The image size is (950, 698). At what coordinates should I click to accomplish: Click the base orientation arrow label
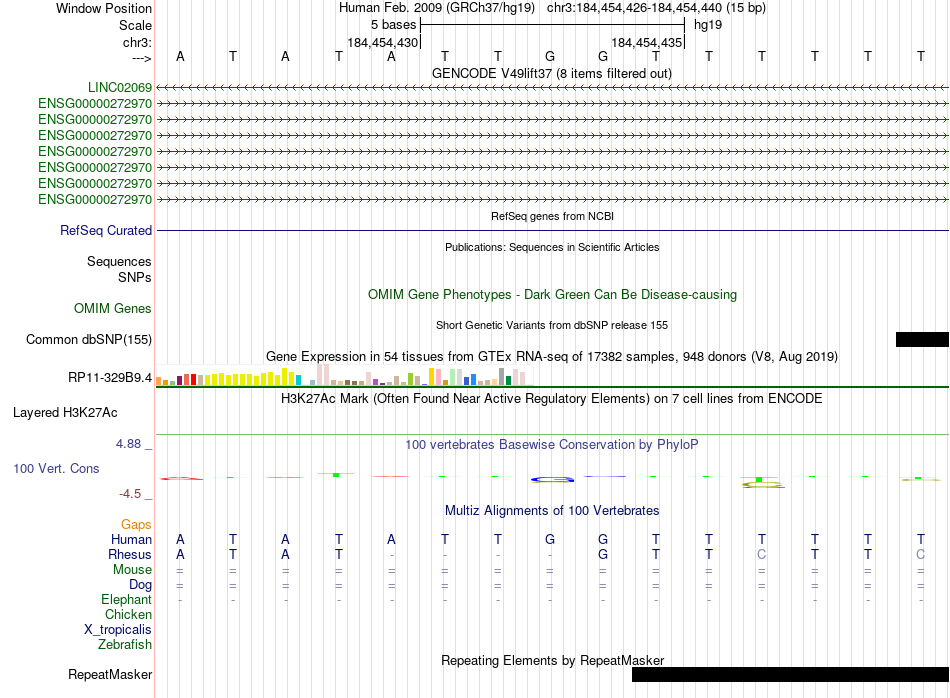coord(141,58)
